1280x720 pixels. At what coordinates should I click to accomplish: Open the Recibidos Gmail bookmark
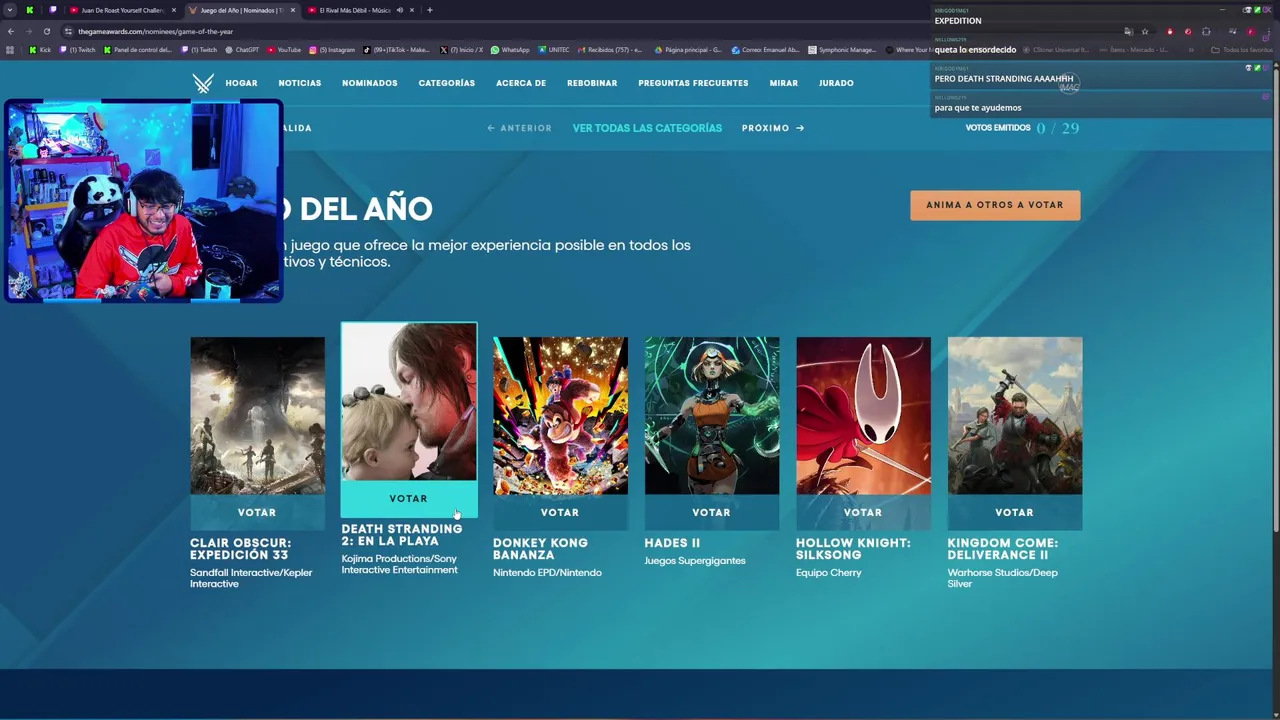pyautogui.click(x=610, y=50)
